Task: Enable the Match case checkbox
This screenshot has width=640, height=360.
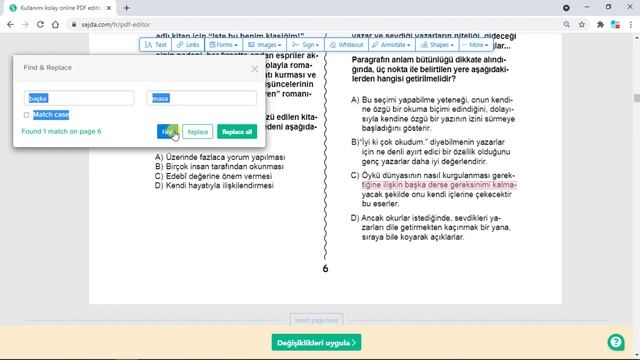Action: click(x=27, y=115)
